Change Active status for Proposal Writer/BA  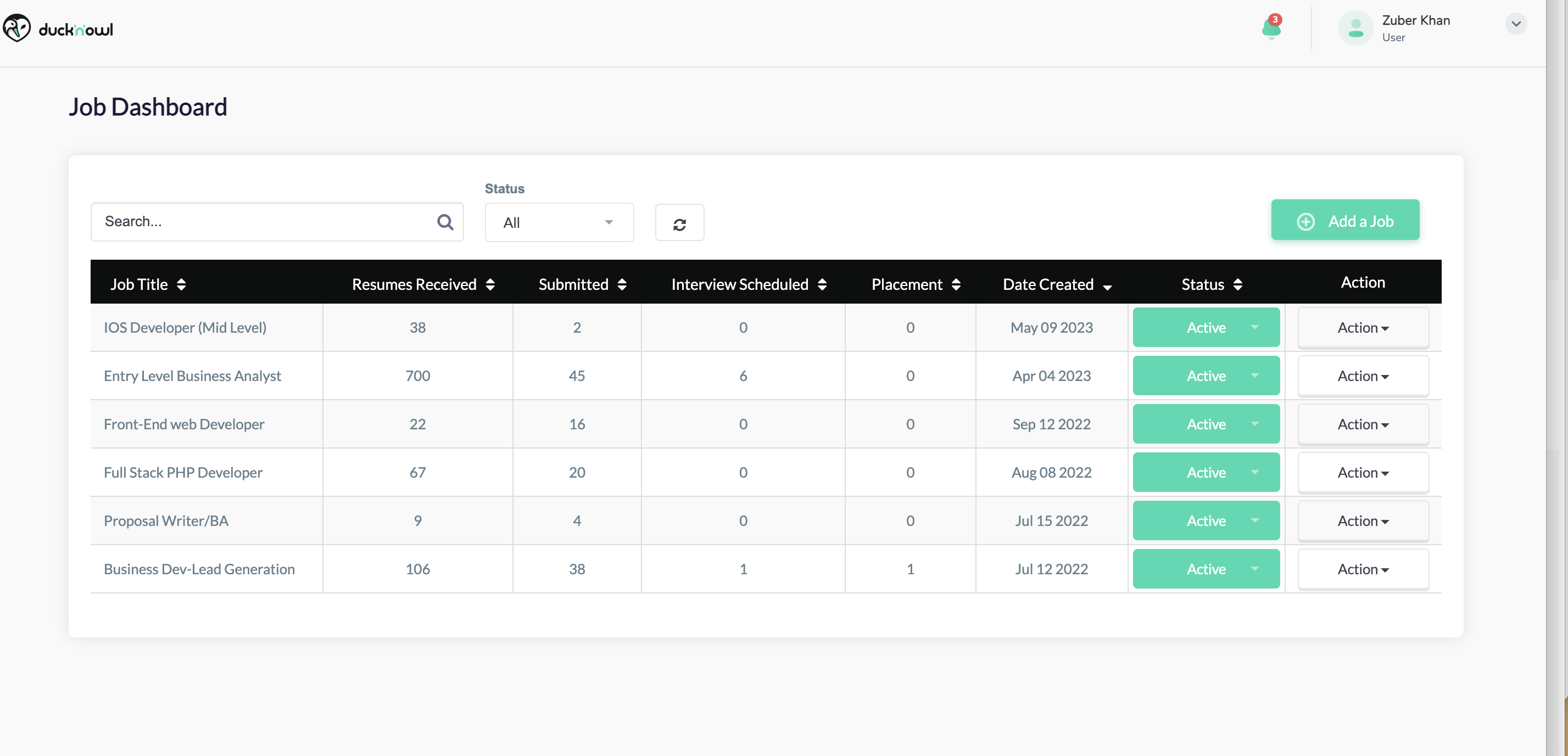pos(1206,521)
